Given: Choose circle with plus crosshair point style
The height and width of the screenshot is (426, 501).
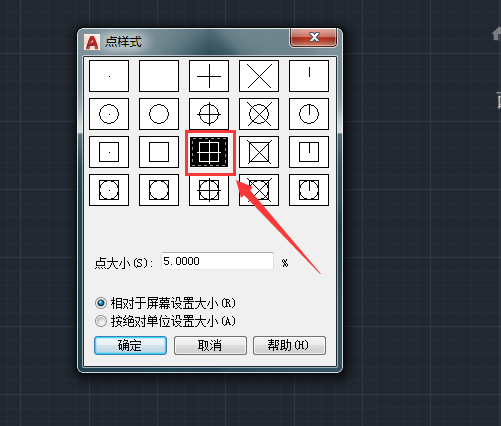Looking at the screenshot, I should pos(209,114).
